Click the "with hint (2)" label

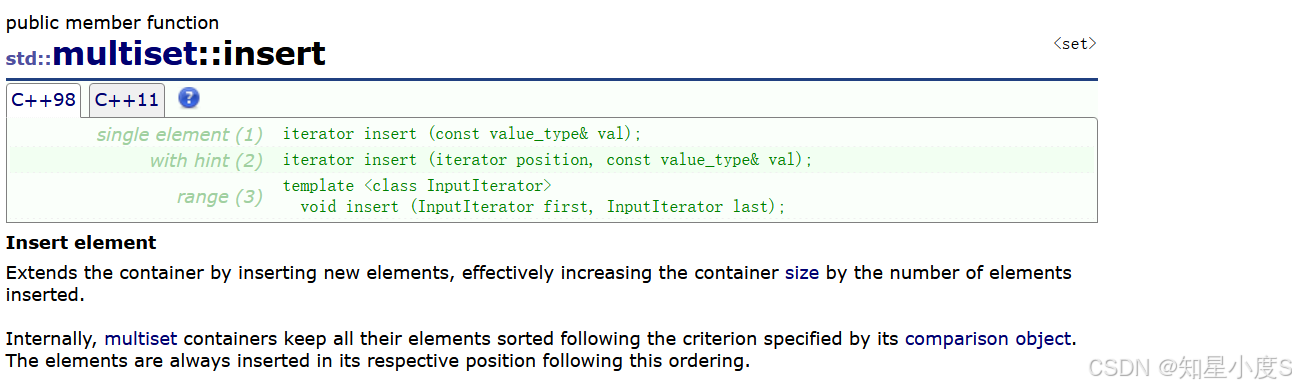pyautogui.click(x=206, y=160)
